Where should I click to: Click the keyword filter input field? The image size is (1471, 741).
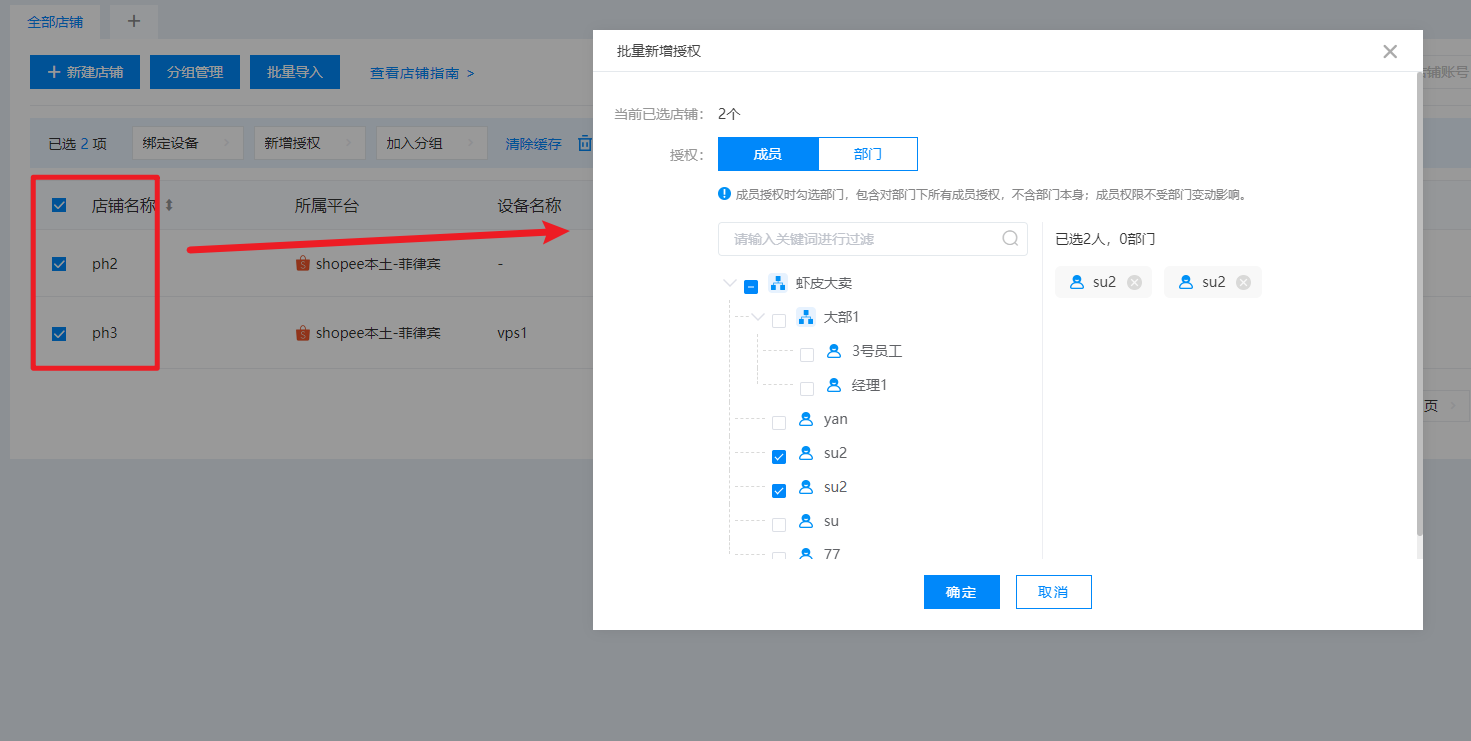click(x=860, y=239)
